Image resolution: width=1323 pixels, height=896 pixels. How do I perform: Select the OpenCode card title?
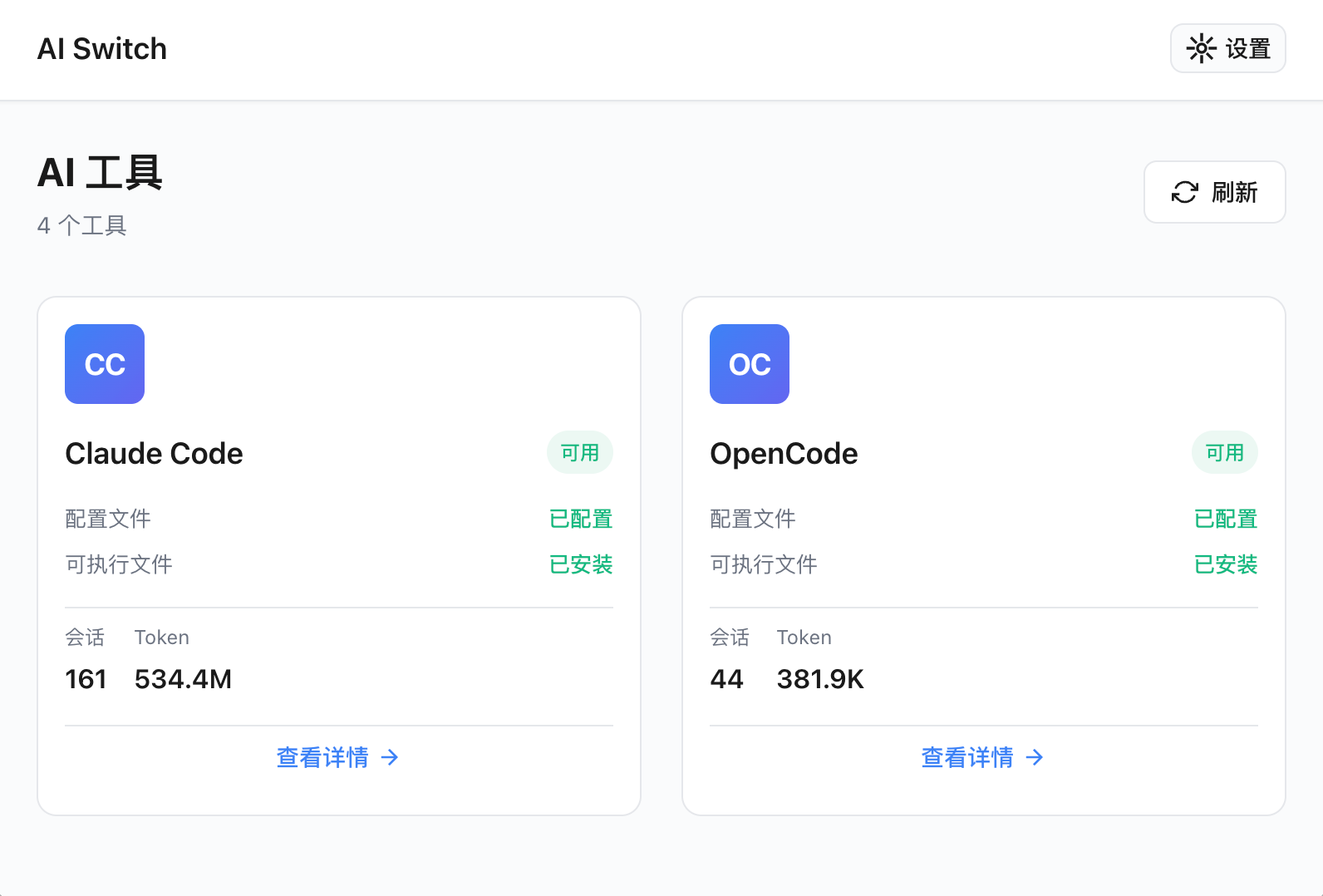point(784,454)
